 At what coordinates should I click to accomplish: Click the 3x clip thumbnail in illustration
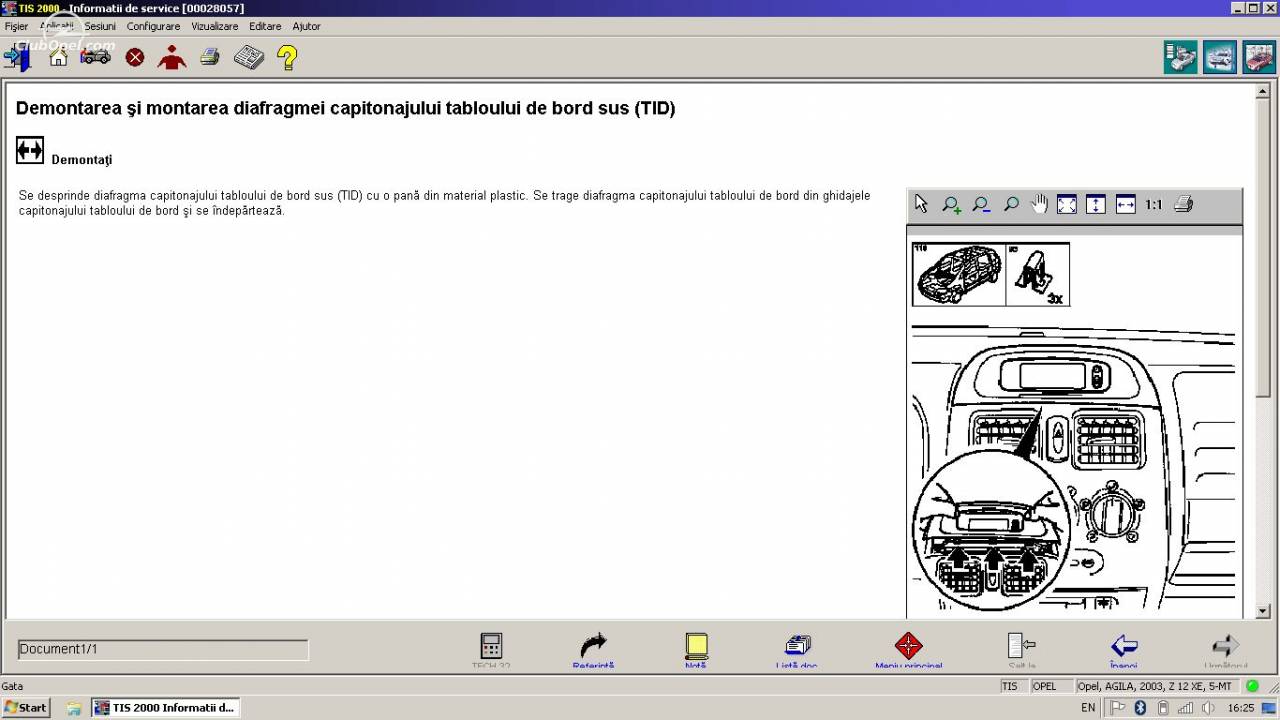pos(1038,274)
